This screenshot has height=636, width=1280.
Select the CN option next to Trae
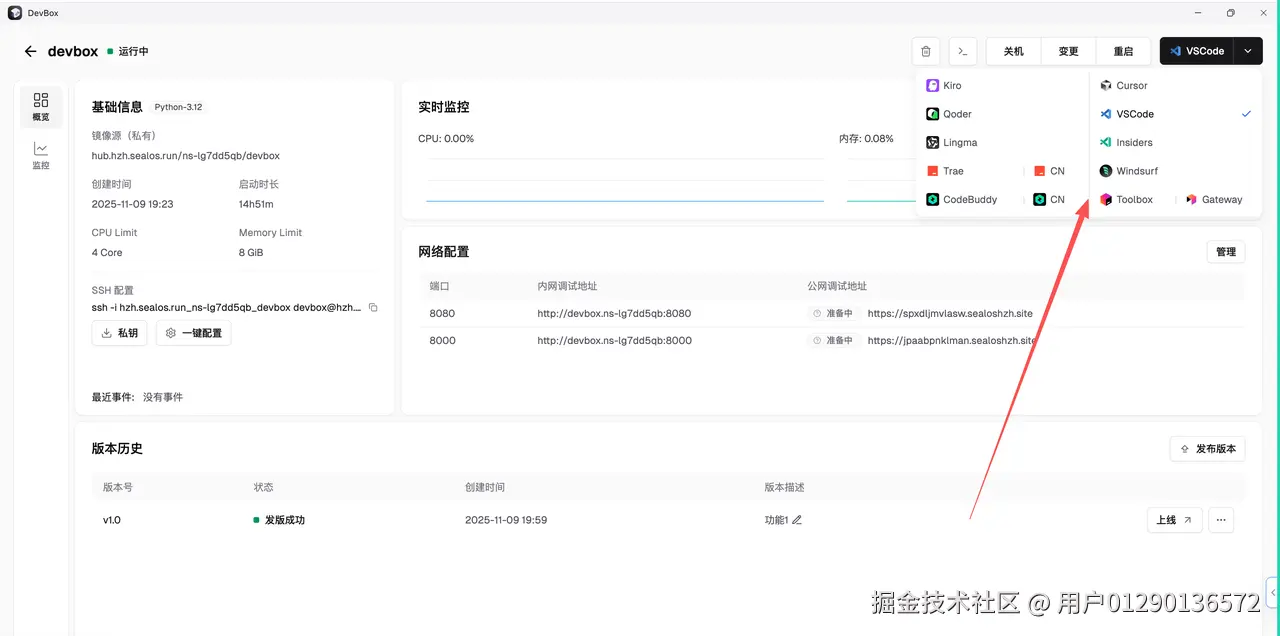(x=1049, y=171)
